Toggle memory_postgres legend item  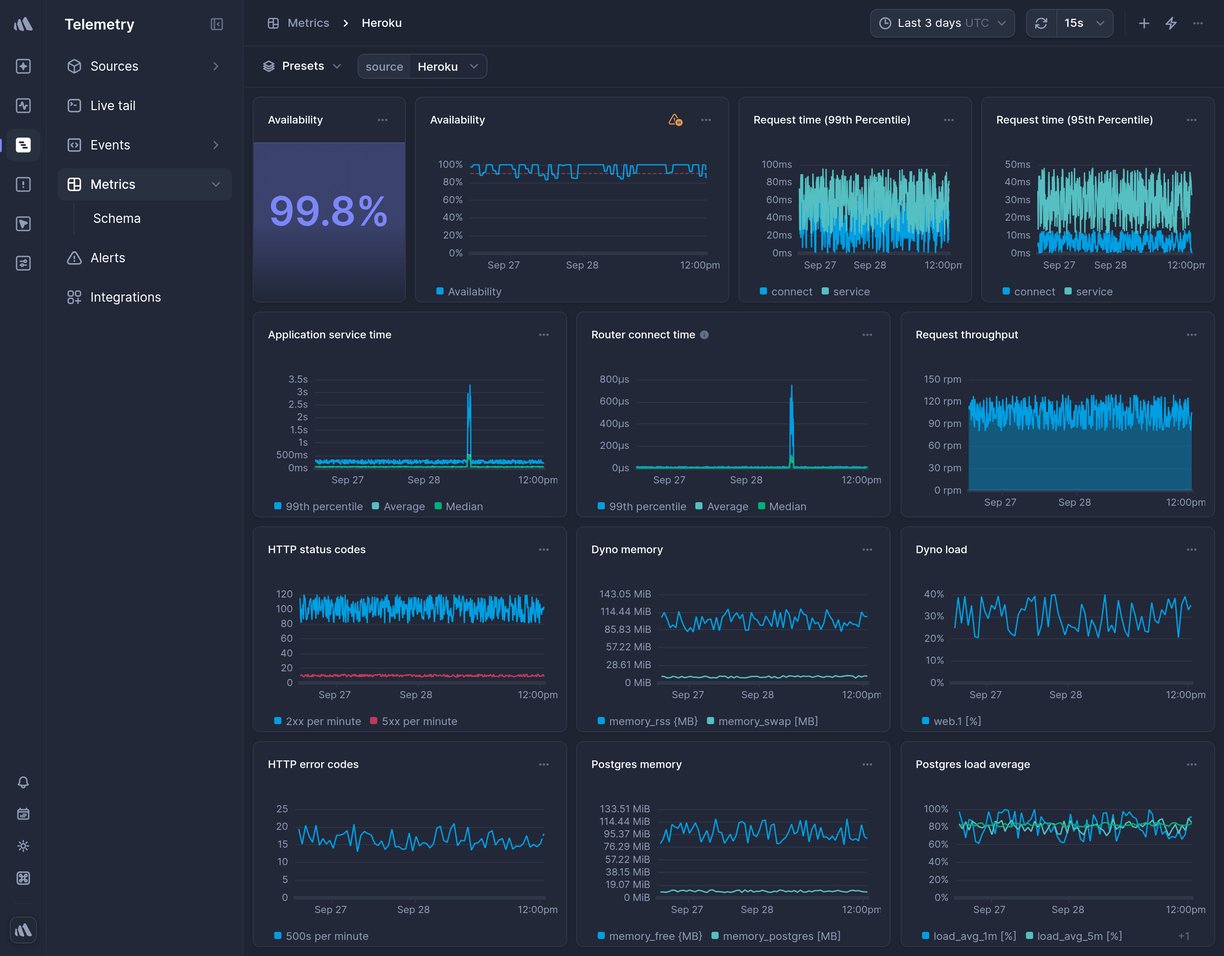[x=776, y=937]
